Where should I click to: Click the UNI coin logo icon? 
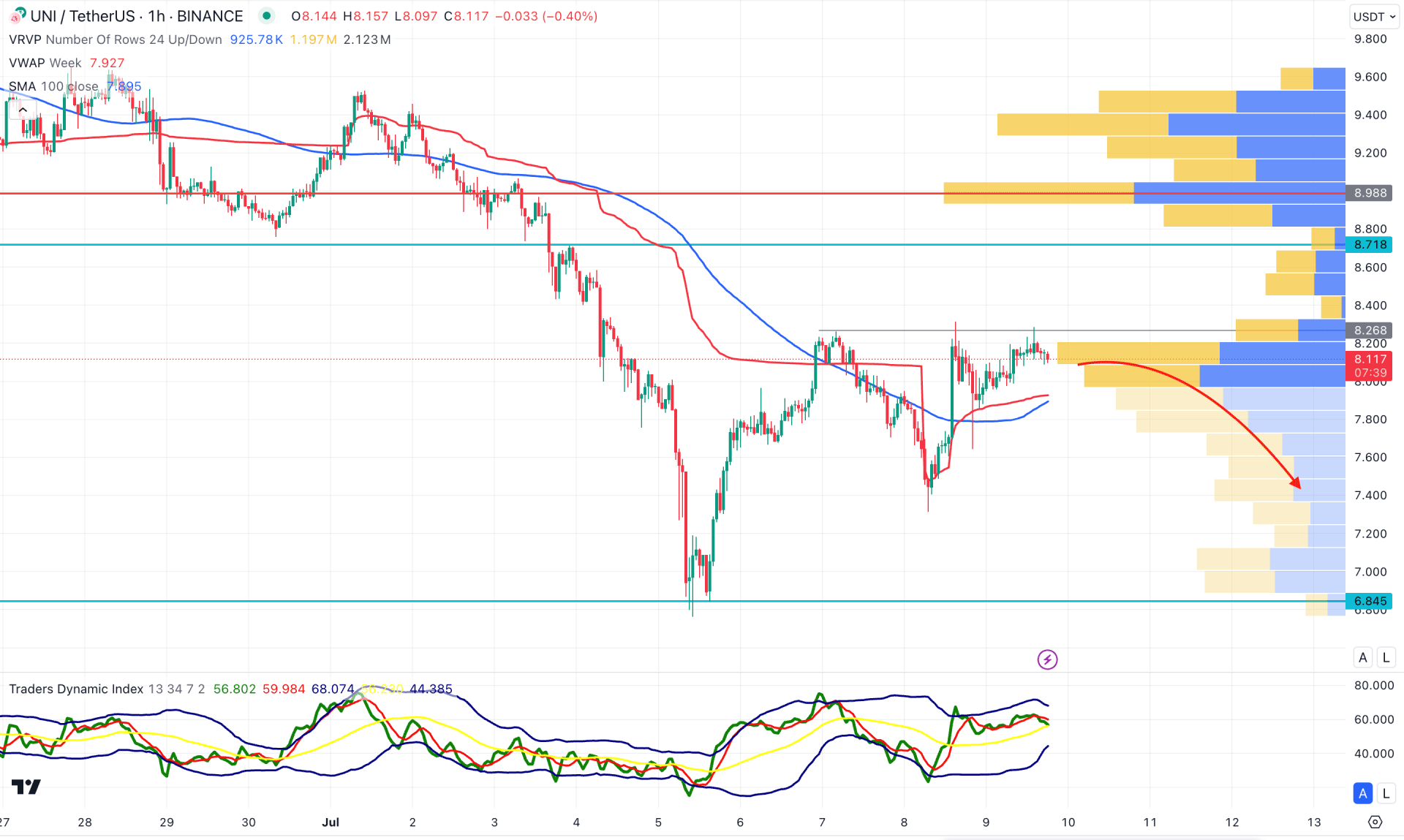(x=17, y=15)
